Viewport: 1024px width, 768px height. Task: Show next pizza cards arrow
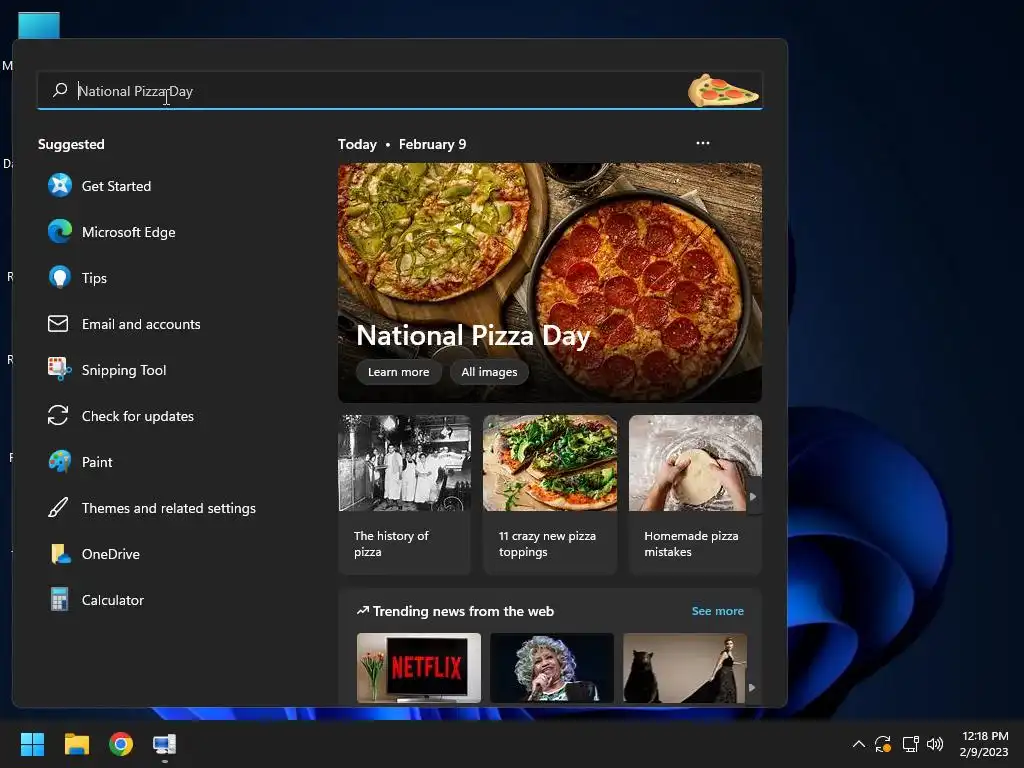click(754, 496)
